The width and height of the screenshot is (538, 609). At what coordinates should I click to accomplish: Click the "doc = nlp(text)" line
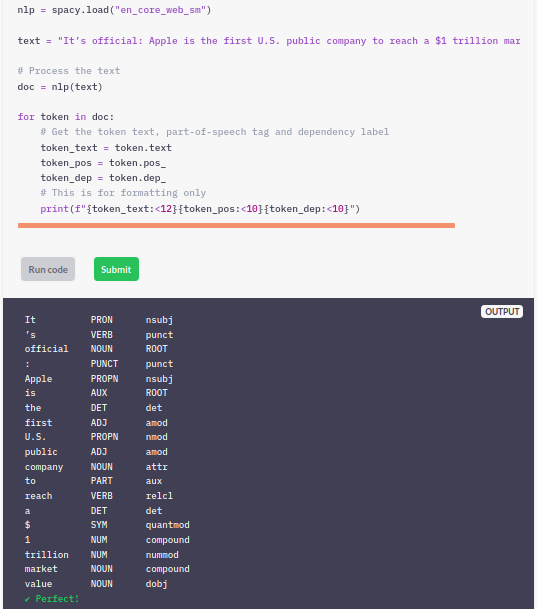point(60,87)
